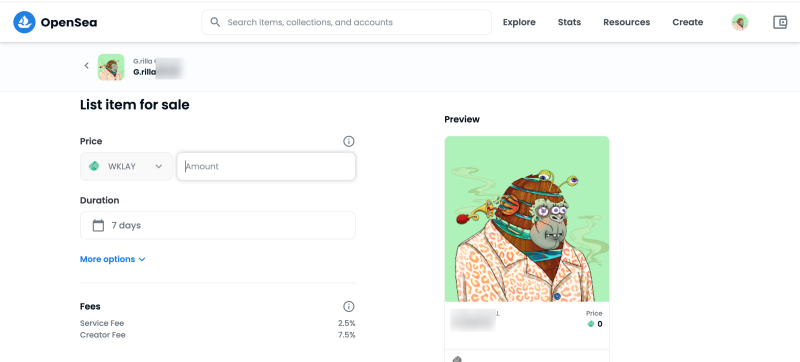Open the profile avatar icon
This screenshot has height=362, width=800.
tap(740, 22)
